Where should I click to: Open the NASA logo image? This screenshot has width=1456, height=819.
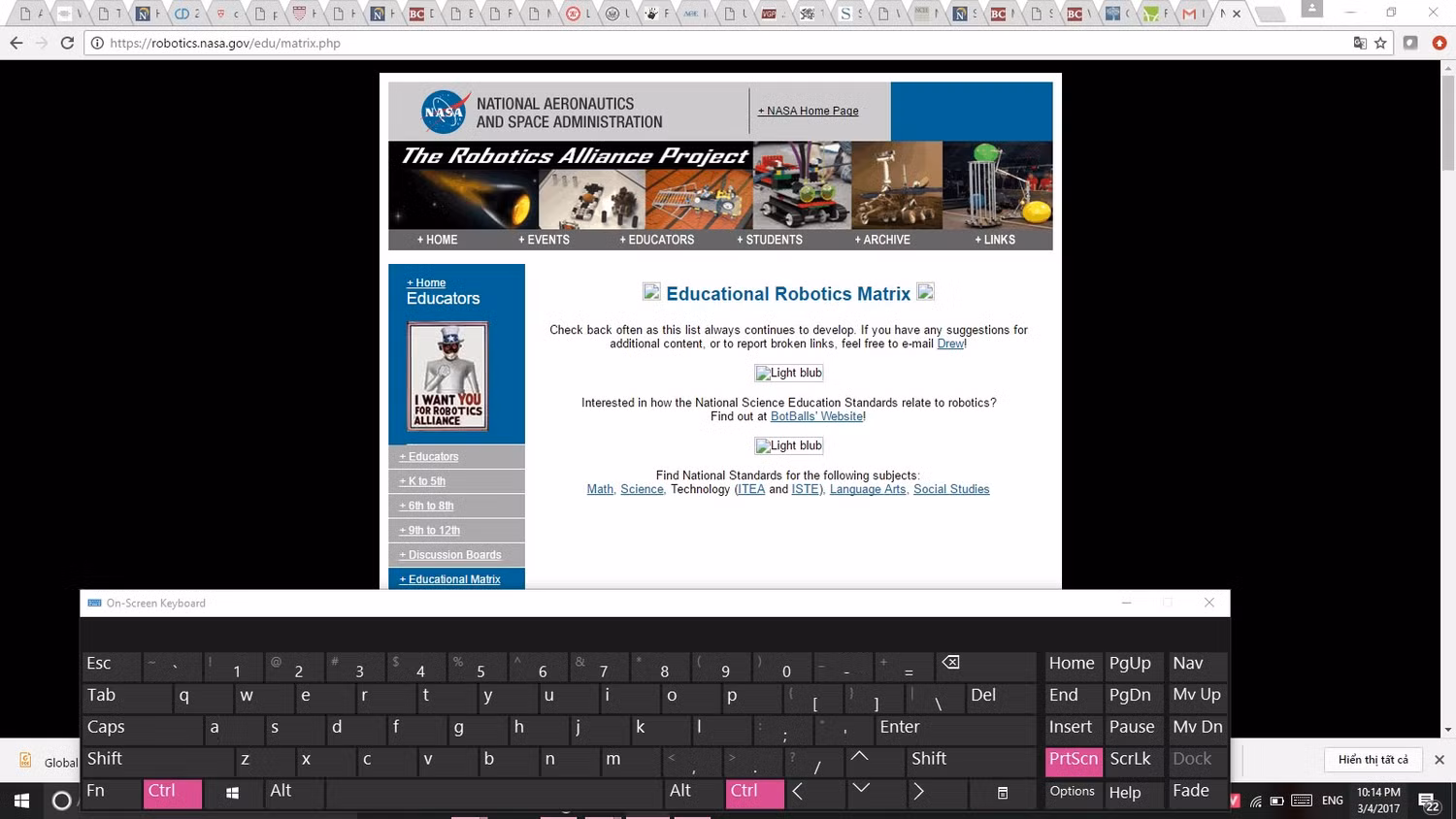(x=445, y=112)
